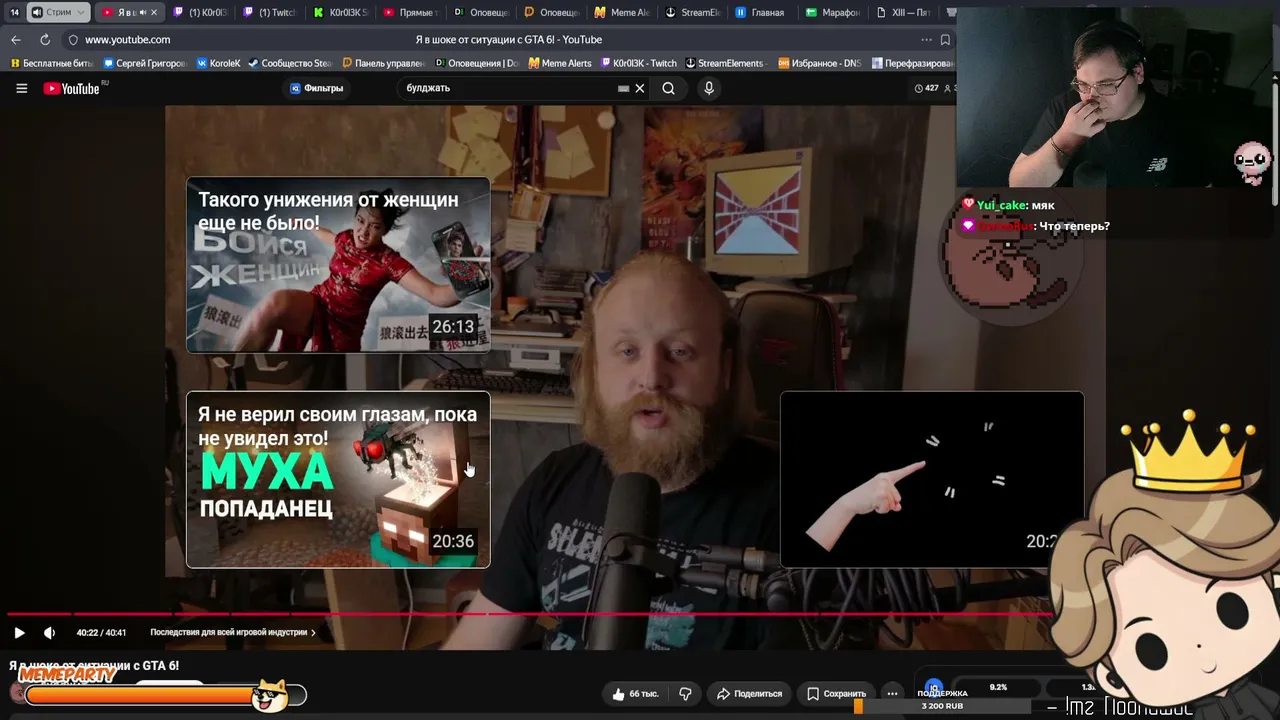1280x720 pixels.
Task: Mute the video volume
Action: tap(49, 632)
